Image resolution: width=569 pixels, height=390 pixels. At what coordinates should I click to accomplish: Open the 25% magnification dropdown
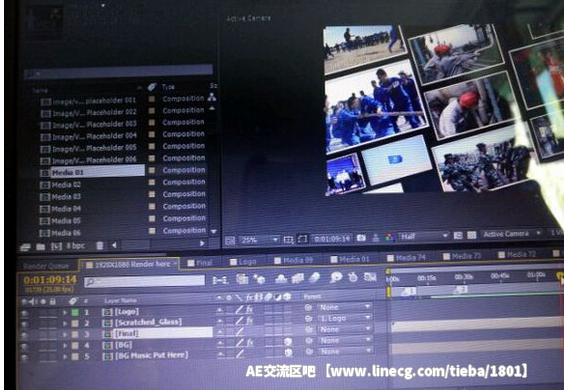pyautogui.click(x=259, y=240)
